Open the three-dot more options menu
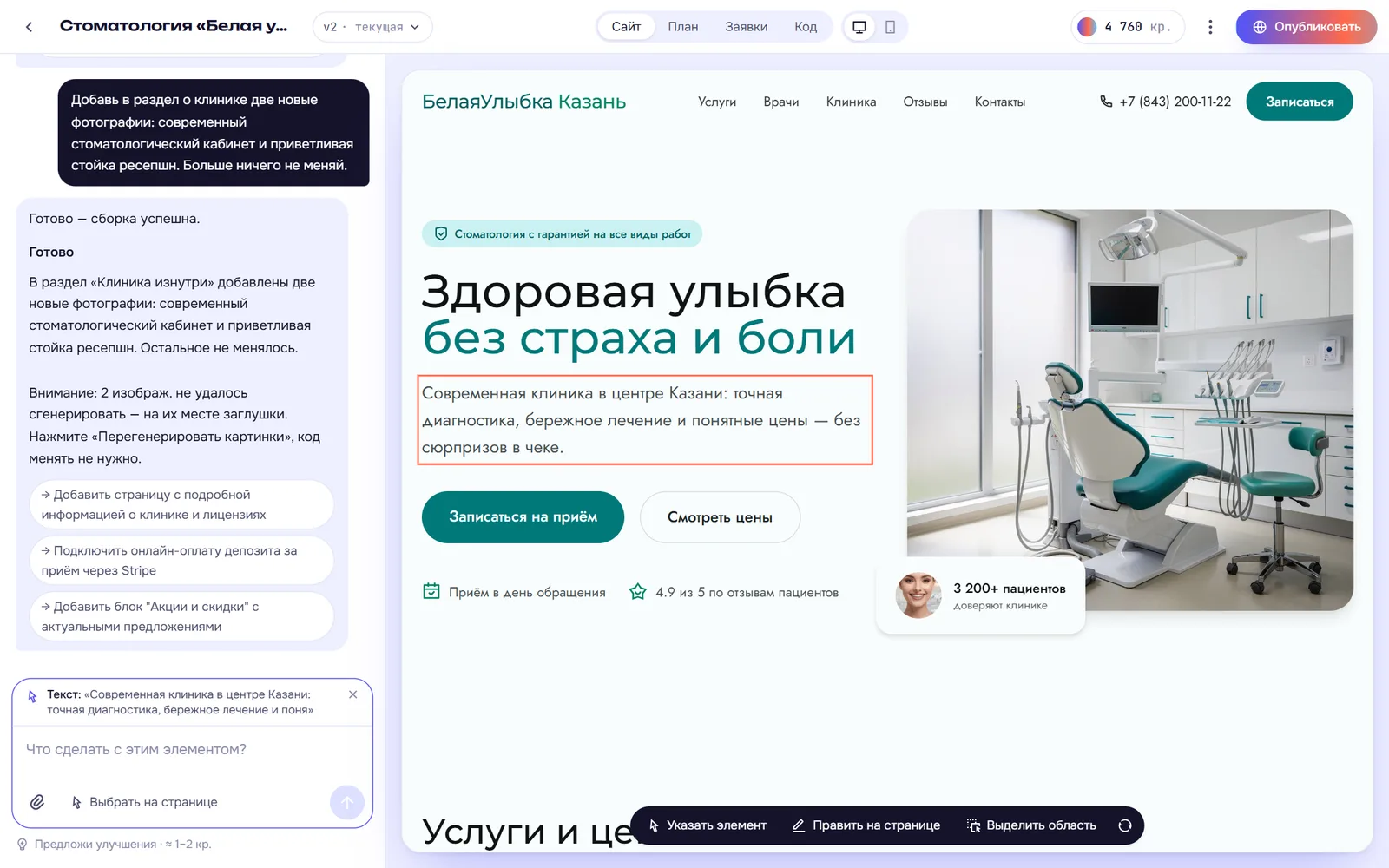This screenshot has height=868, width=1389. [1210, 27]
